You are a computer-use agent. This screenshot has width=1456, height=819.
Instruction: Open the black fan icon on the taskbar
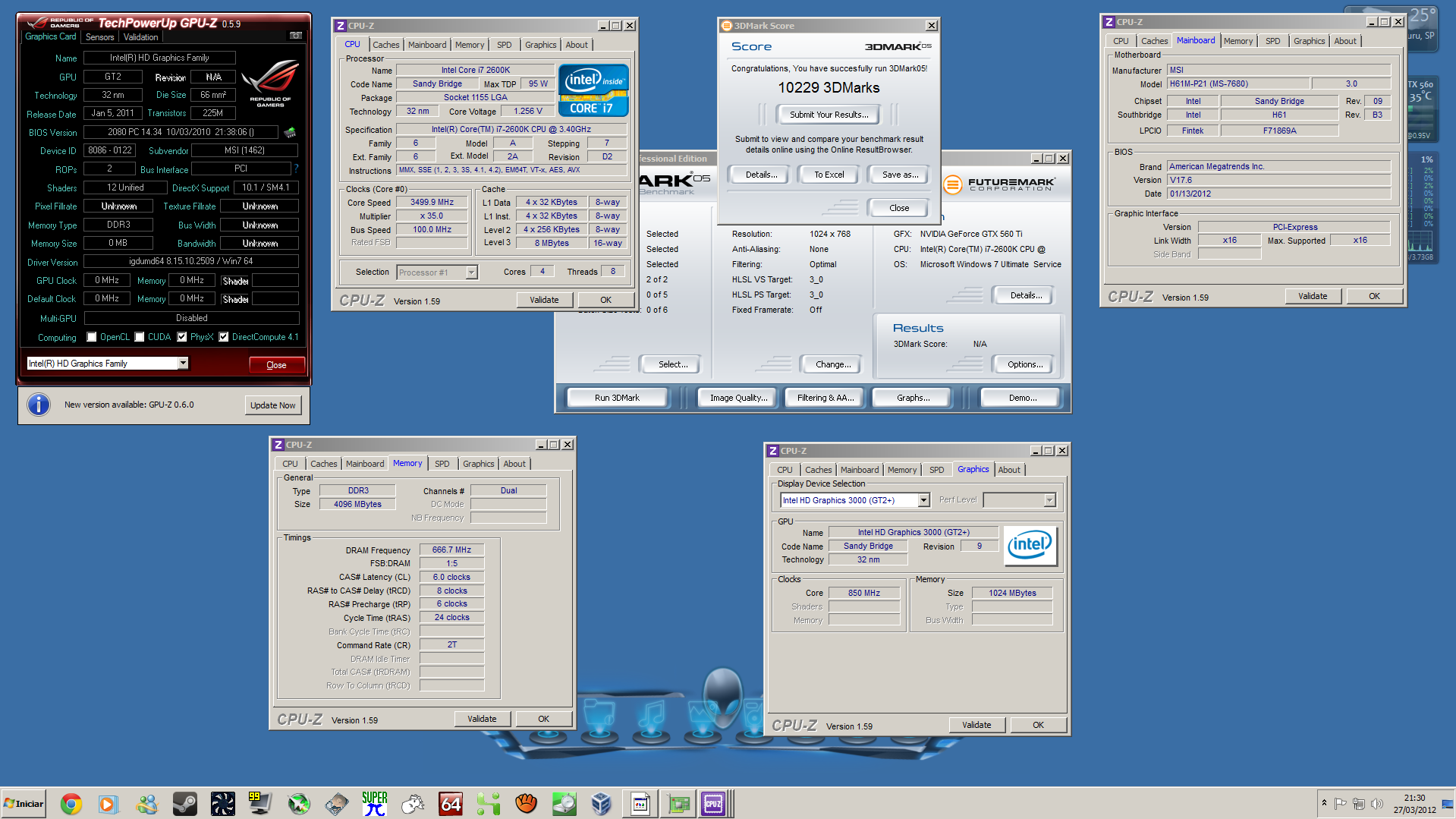(x=222, y=803)
